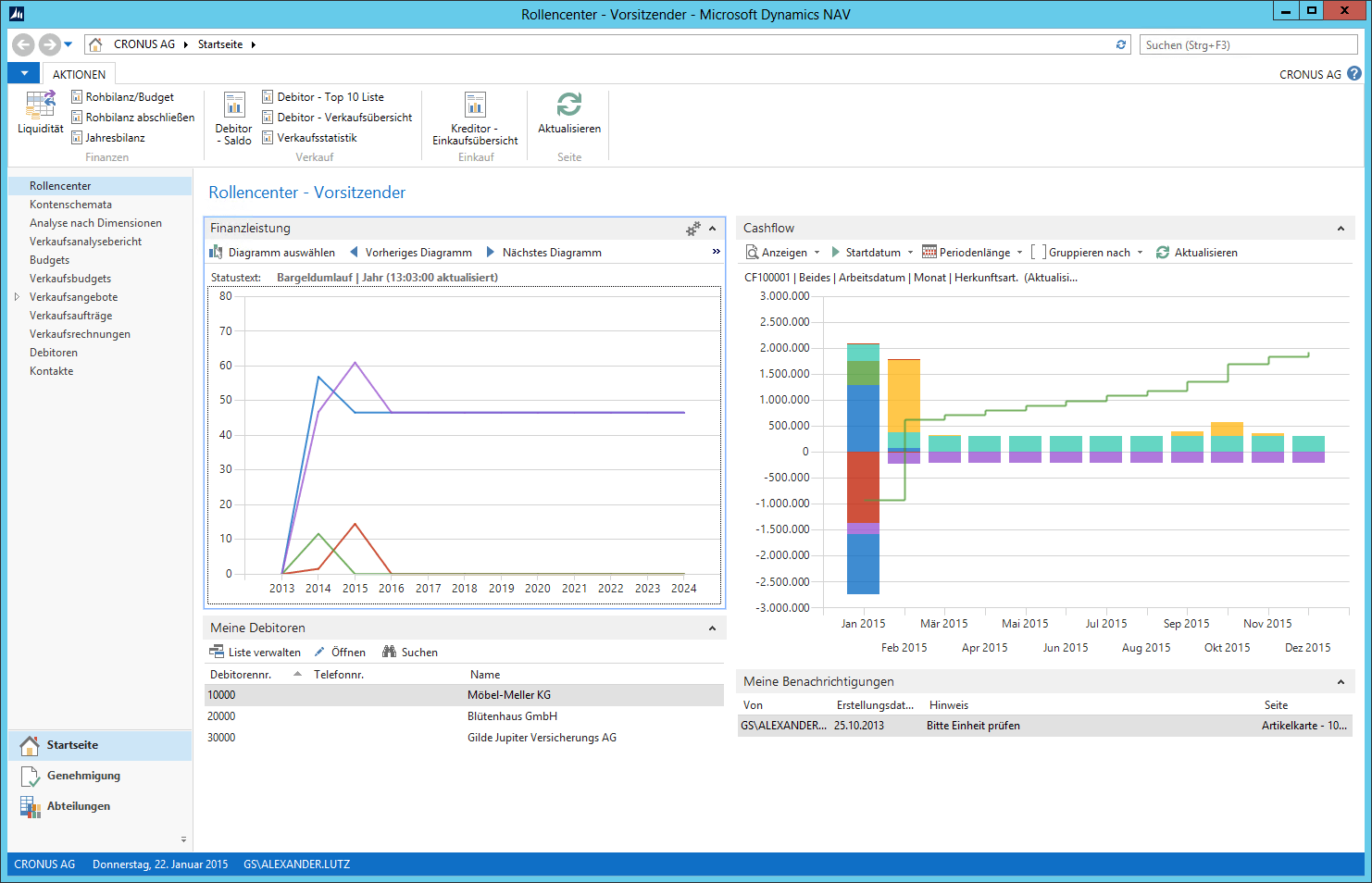Sort by the Debitorennr. column header
The height and width of the screenshot is (883, 1372).
[256, 675]
